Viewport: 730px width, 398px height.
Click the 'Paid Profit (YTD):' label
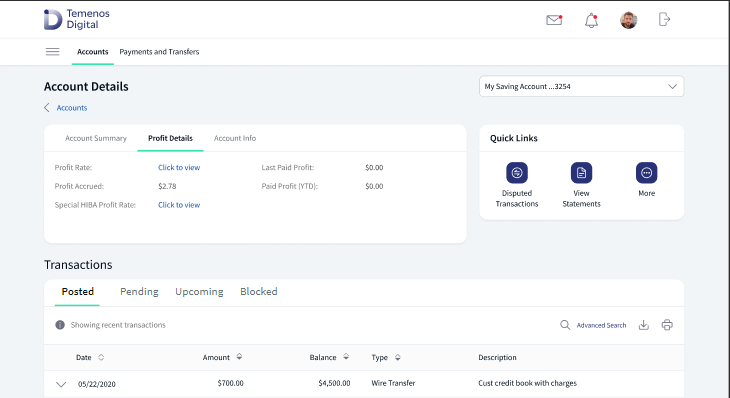tap(290, 186)
